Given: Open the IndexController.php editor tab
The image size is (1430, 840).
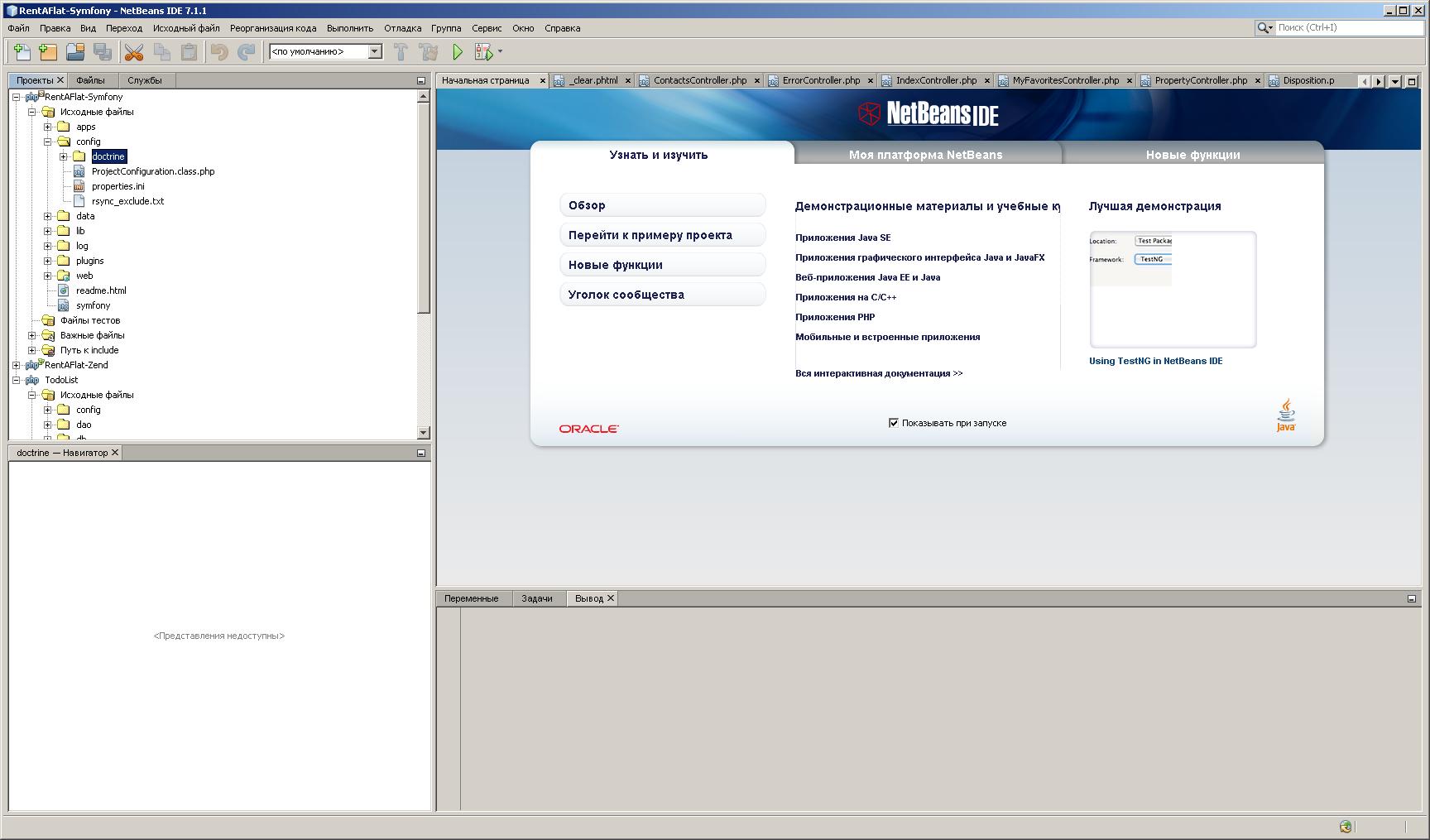Looking at the screenshot, I should pos(936,80).
